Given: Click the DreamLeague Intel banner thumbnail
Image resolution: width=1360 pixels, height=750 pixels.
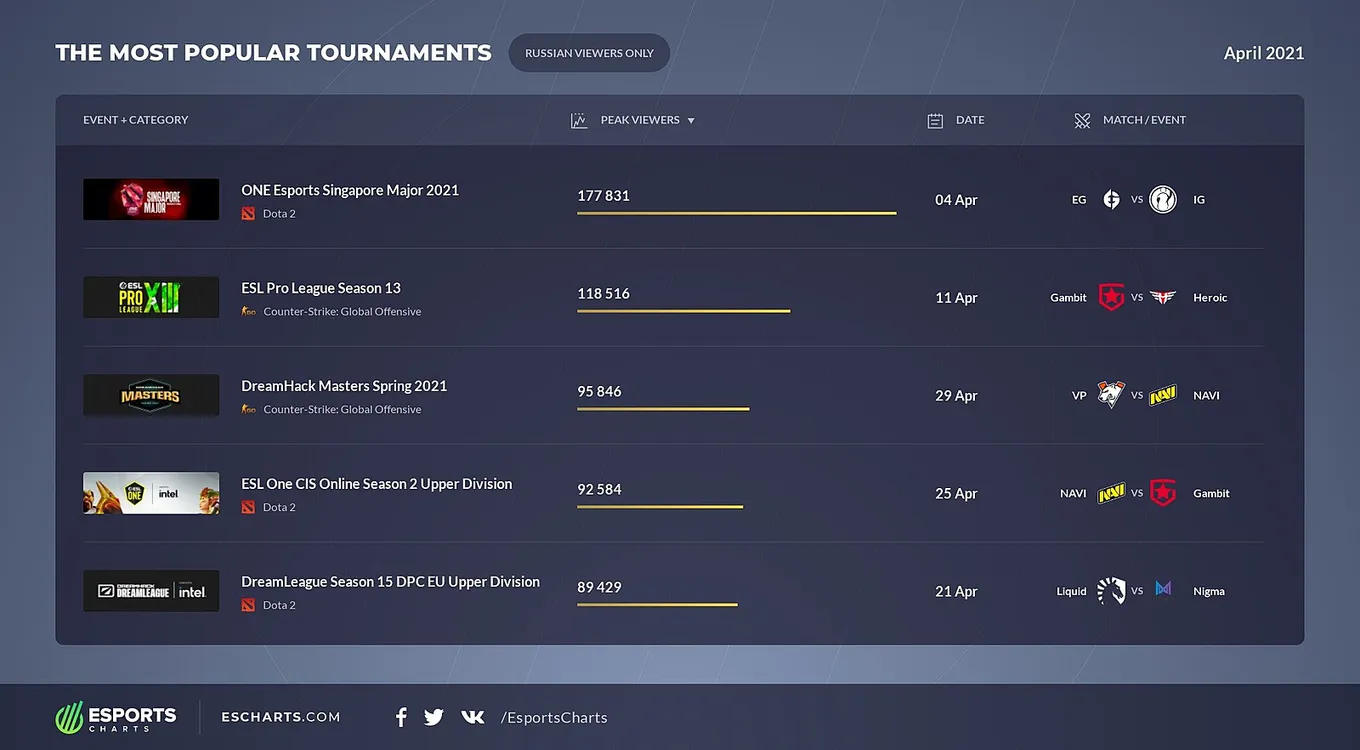Looking at the screenshot, I should [151, 591].
